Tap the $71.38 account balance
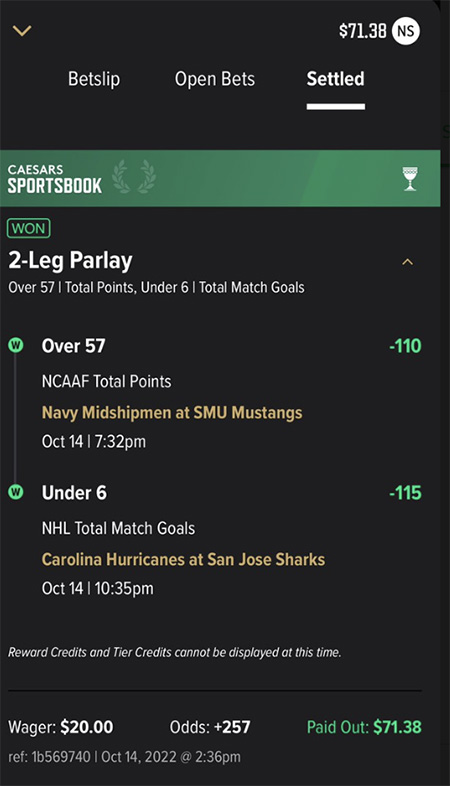Image resolution: width=450 pixels, height=786 pixels. [362, 31]
